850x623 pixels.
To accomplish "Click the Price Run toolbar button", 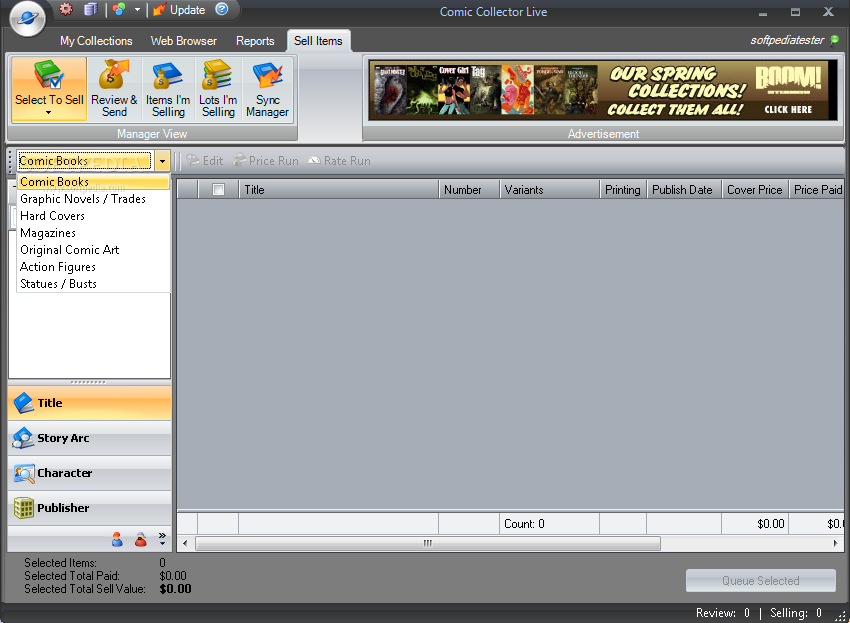I will click(266, 160).
